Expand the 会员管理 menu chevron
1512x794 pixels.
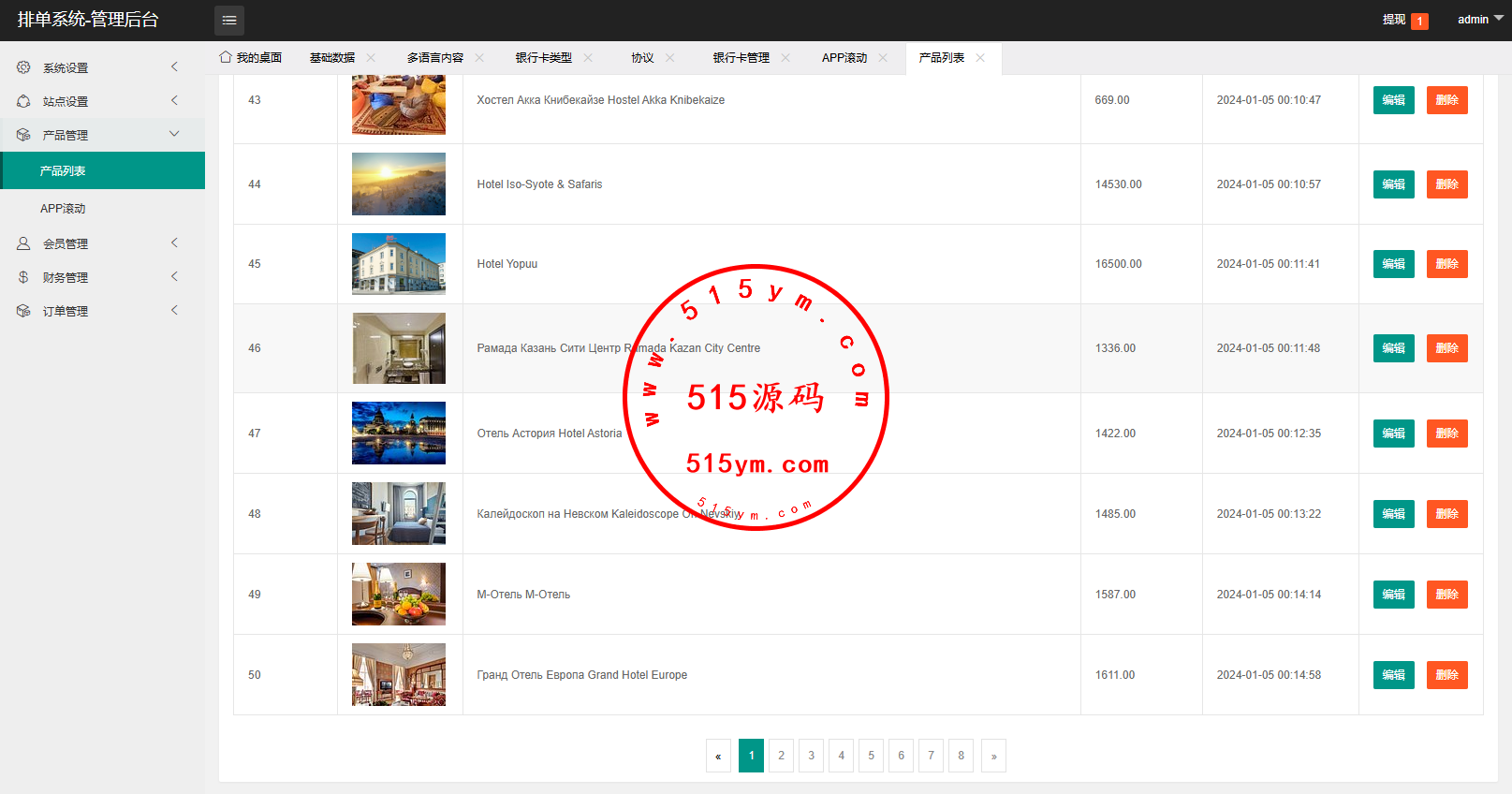coord(174,243)
